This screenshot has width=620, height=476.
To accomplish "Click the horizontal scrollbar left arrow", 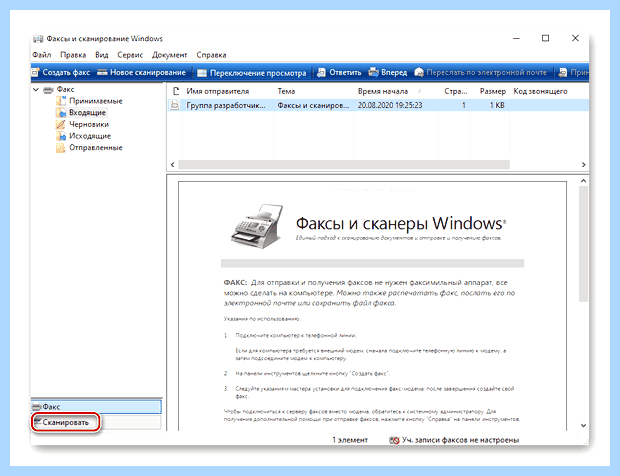I will point(172,164).
